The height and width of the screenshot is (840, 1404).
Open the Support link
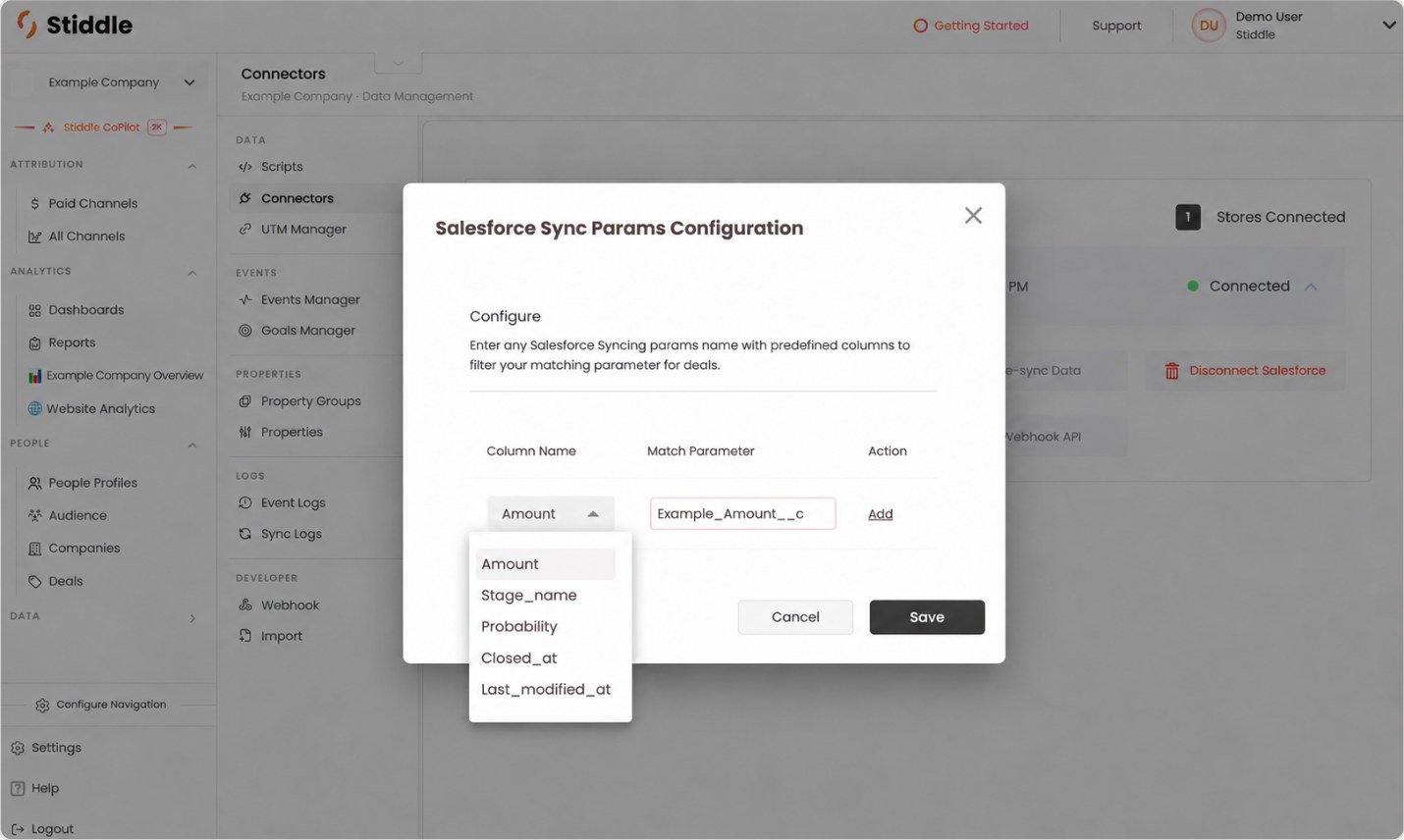coord(1116,26)
